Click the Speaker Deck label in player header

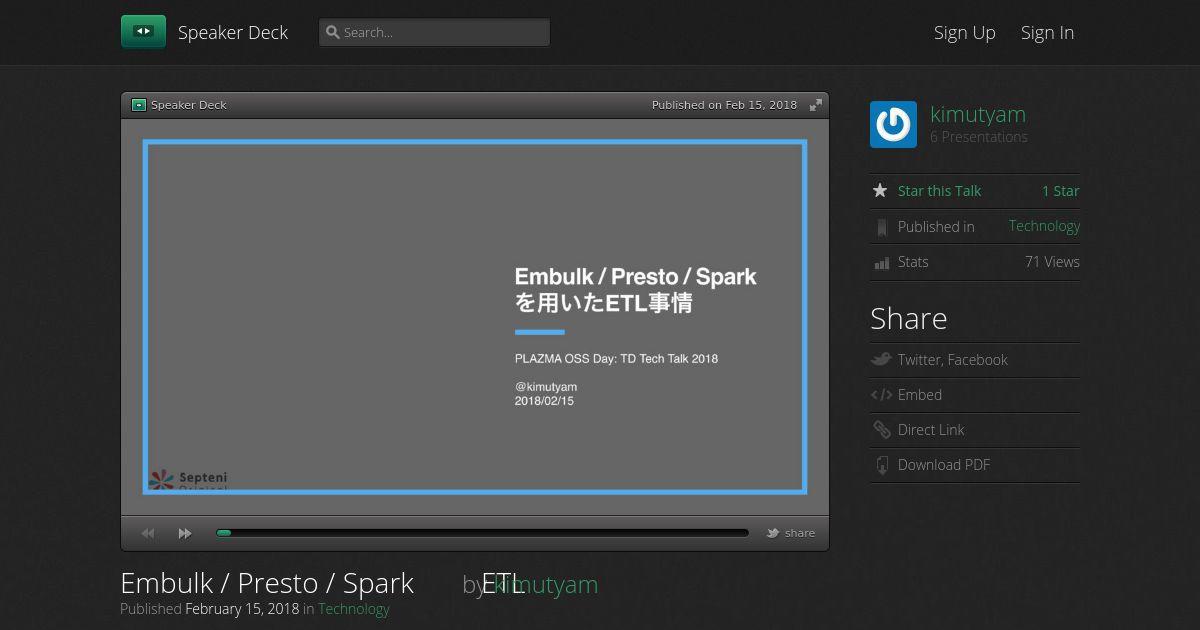[189, 105]
